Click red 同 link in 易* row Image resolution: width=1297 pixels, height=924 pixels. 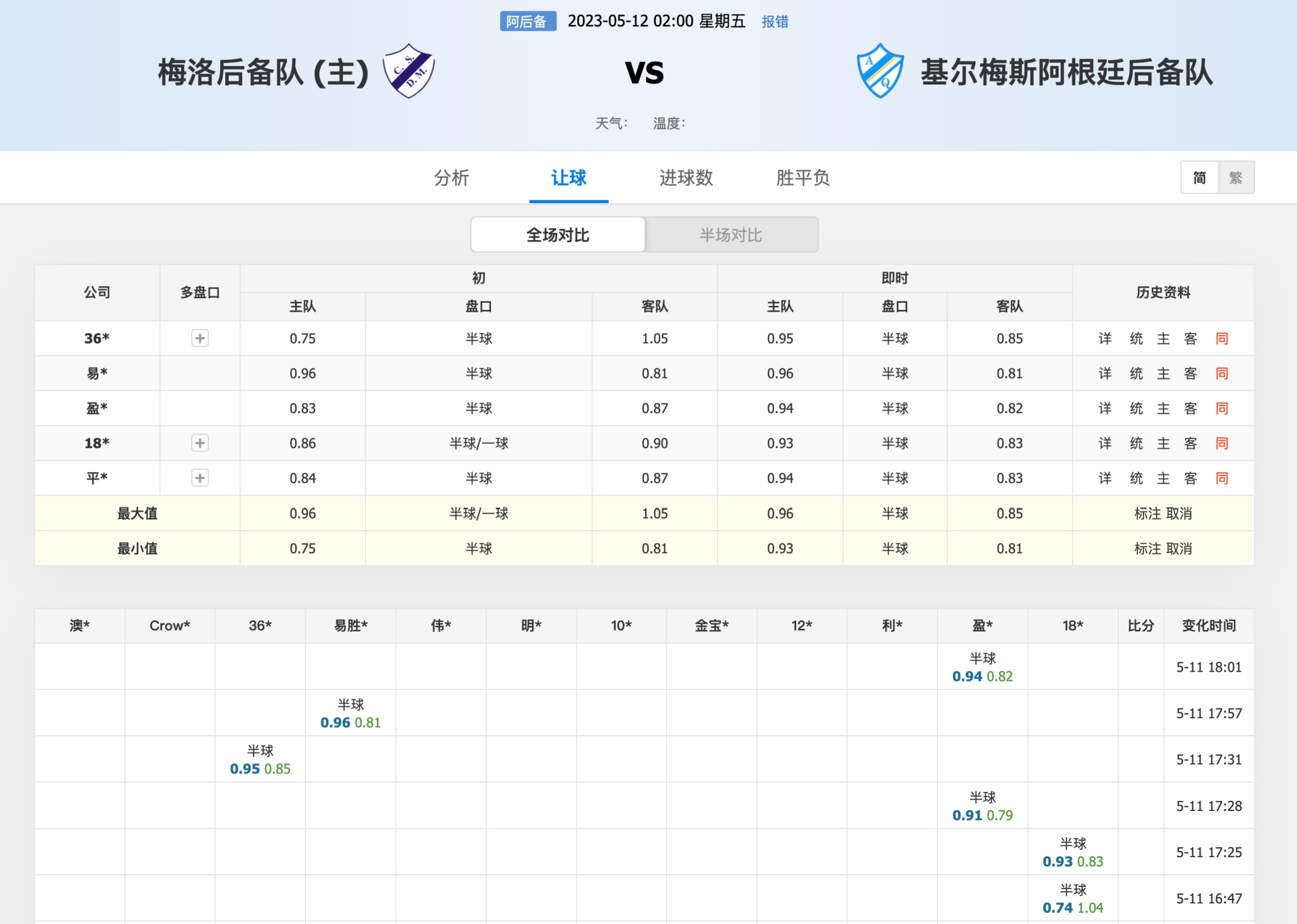tap(1222, 373)
